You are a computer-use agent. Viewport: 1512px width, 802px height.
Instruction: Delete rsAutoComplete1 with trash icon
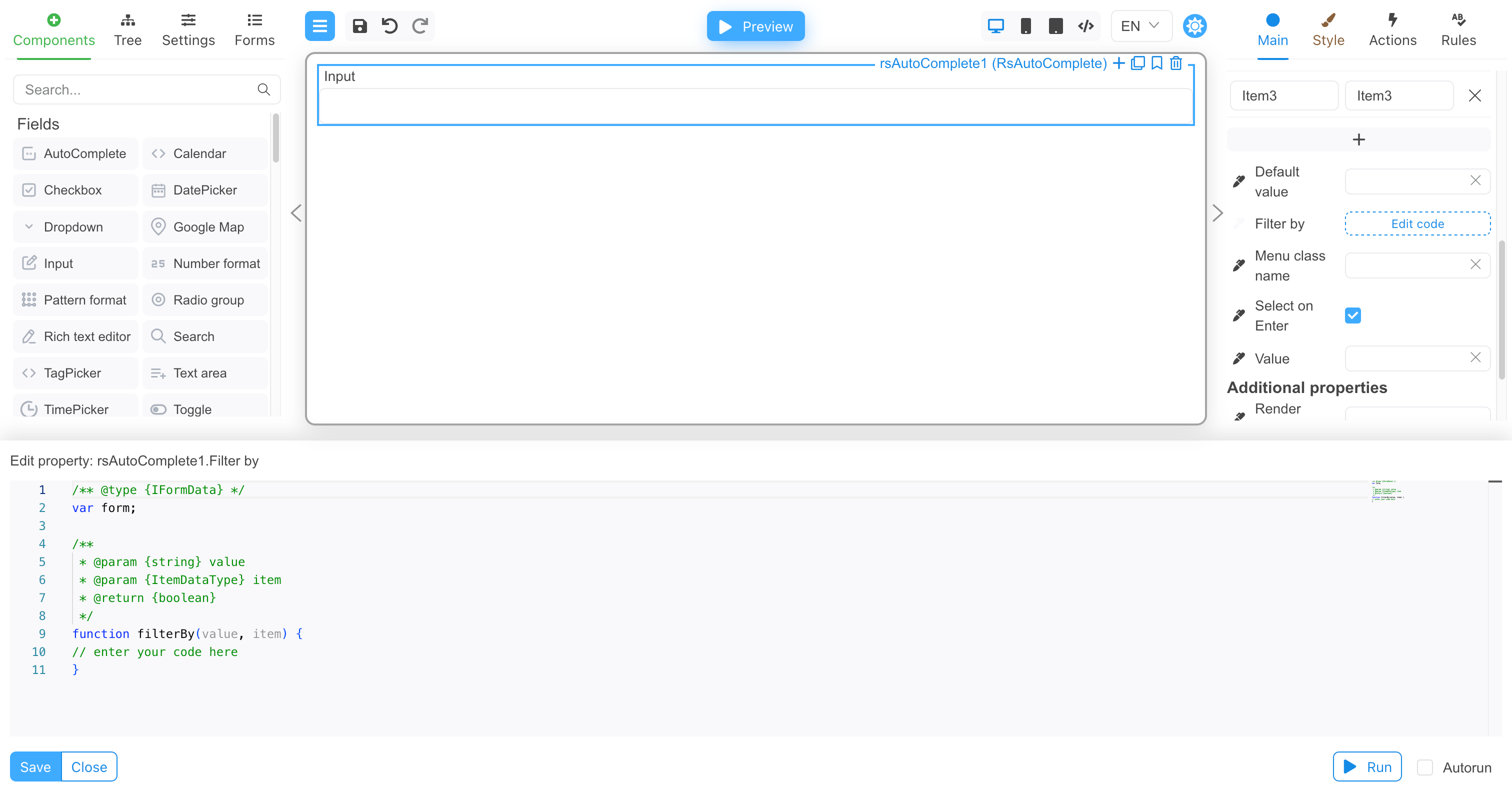1175,63
